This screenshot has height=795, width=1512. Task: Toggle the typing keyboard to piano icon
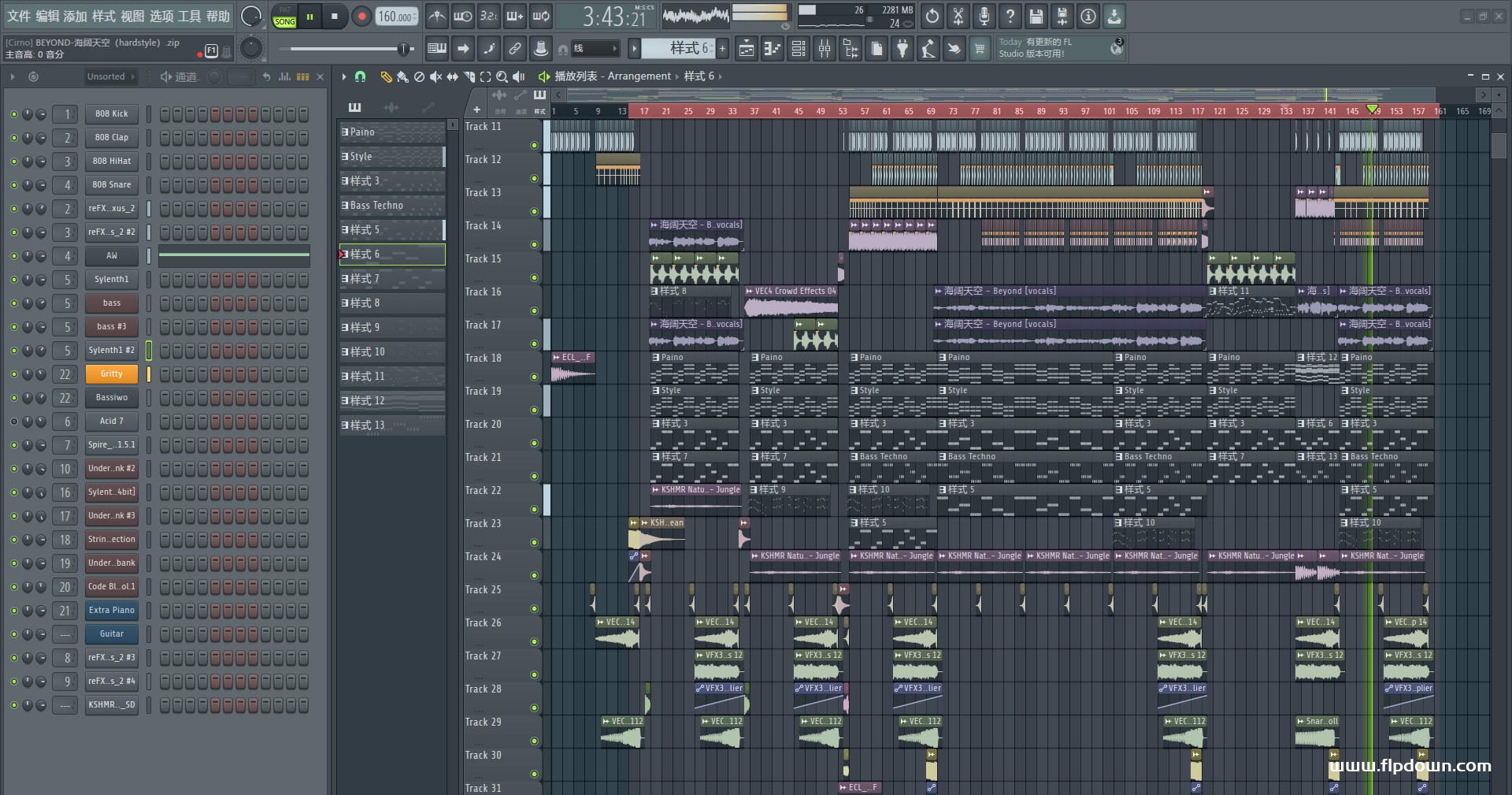pos(437,49)
